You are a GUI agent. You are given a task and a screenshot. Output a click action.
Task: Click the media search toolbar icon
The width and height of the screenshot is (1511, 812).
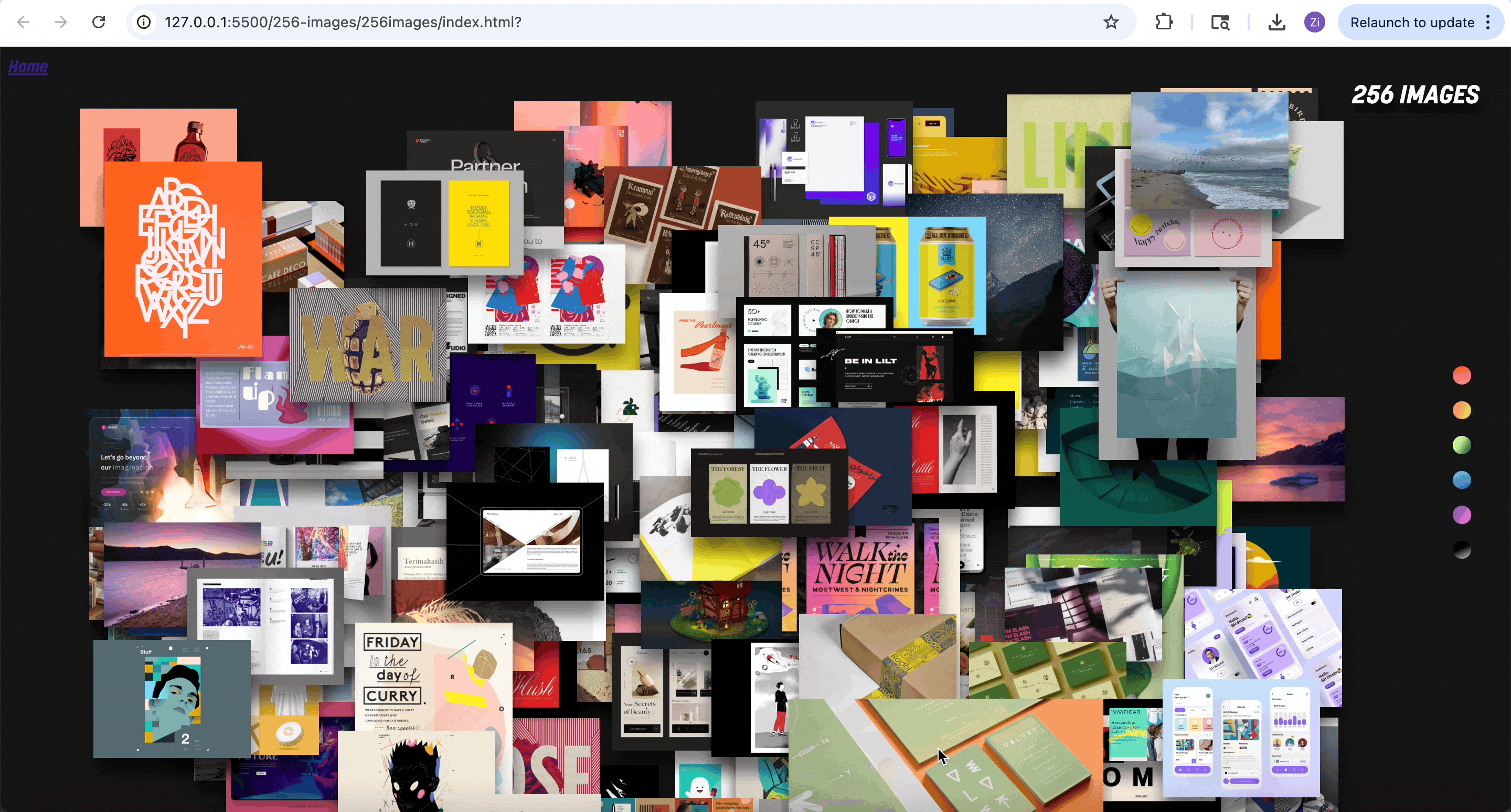1220,22
